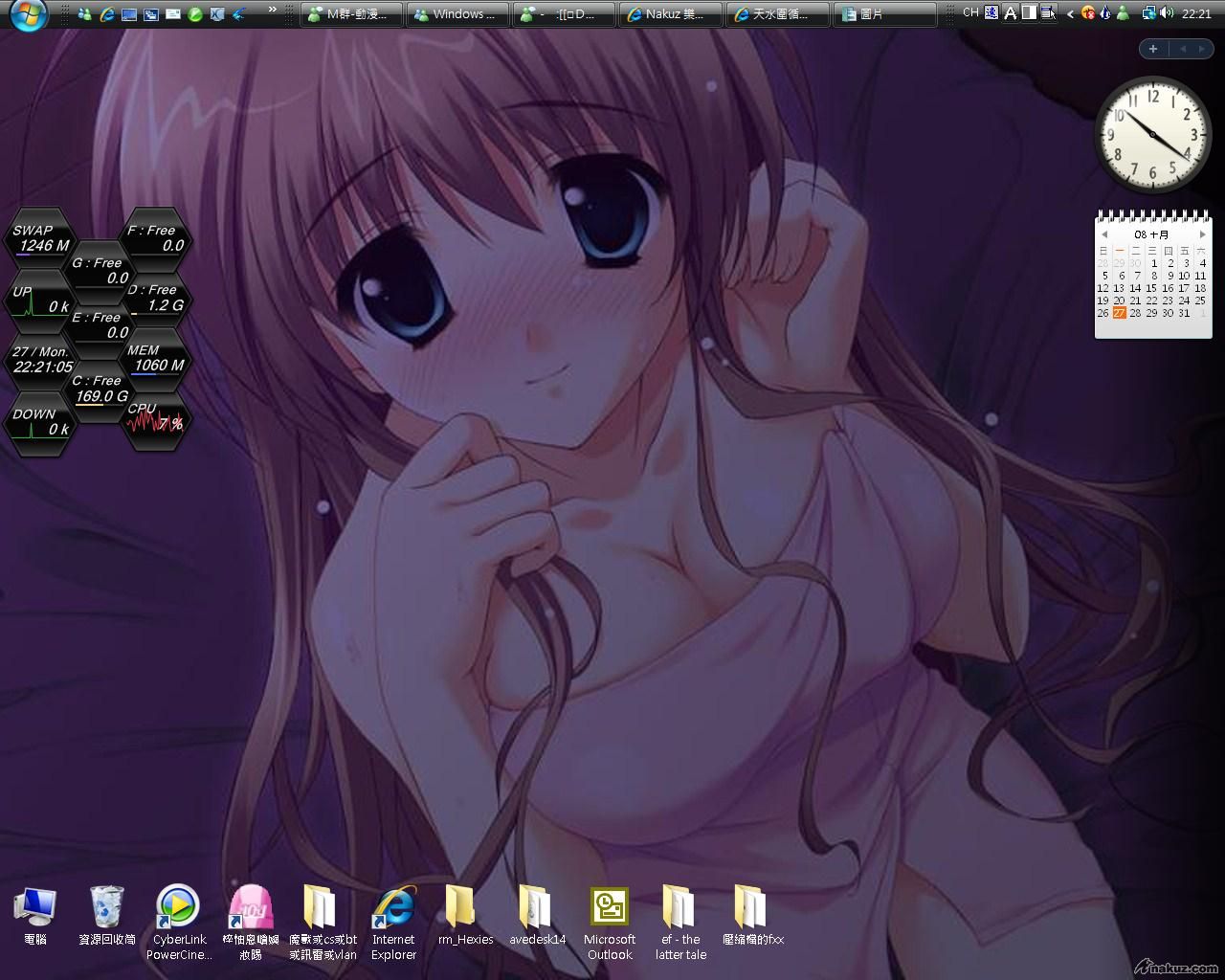1225x980 pixels.
Task: Open volume speaker tray icon
Action: click(x=1167, y=13)
